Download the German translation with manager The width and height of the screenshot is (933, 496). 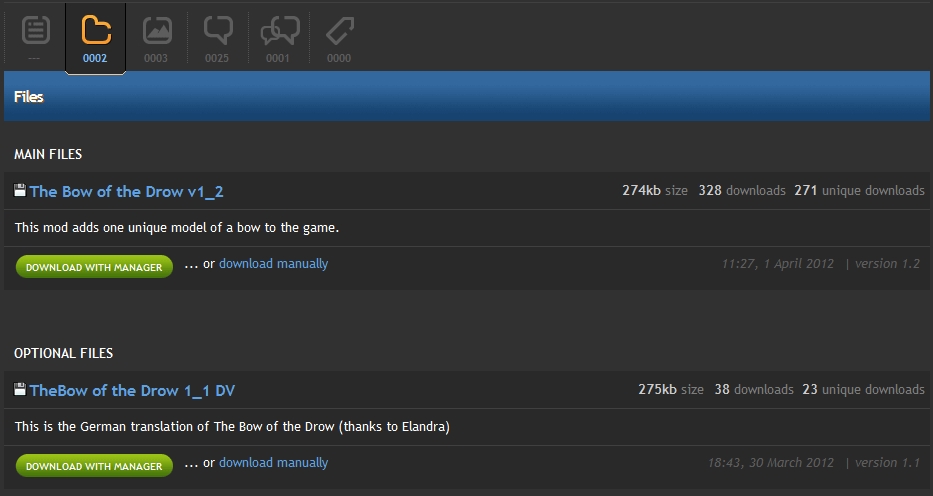(94, 466)
